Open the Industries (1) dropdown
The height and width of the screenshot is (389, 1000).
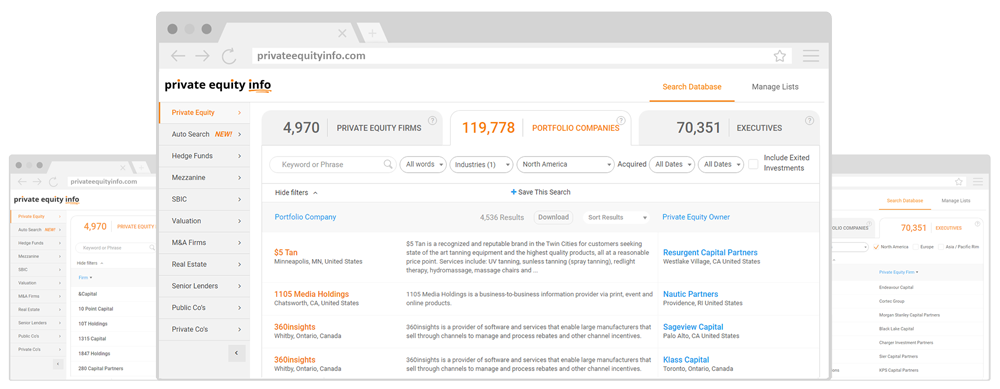[x=481, y=165]
